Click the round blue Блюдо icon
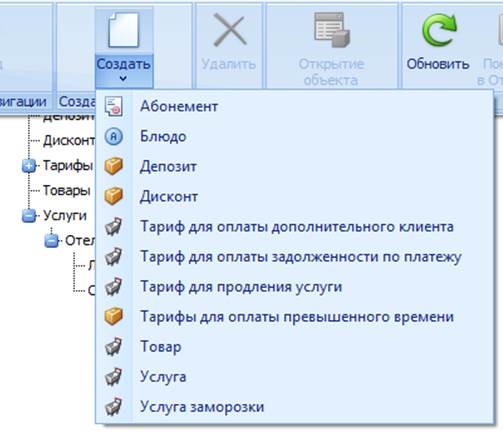The height and width of the screenshot is (435, 503). tap(113, 136)
